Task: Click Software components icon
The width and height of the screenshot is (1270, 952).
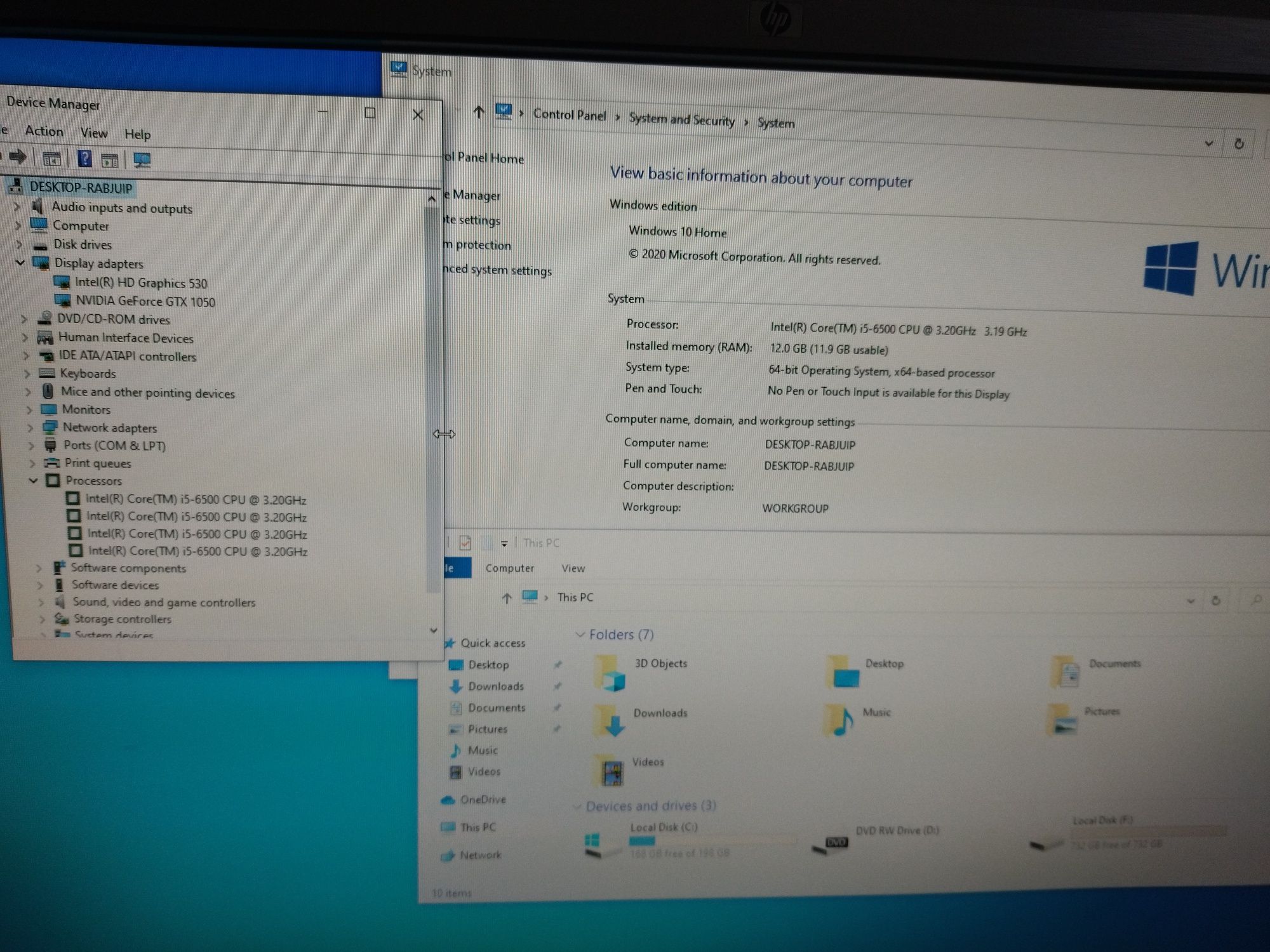Action: pos(59,567)
